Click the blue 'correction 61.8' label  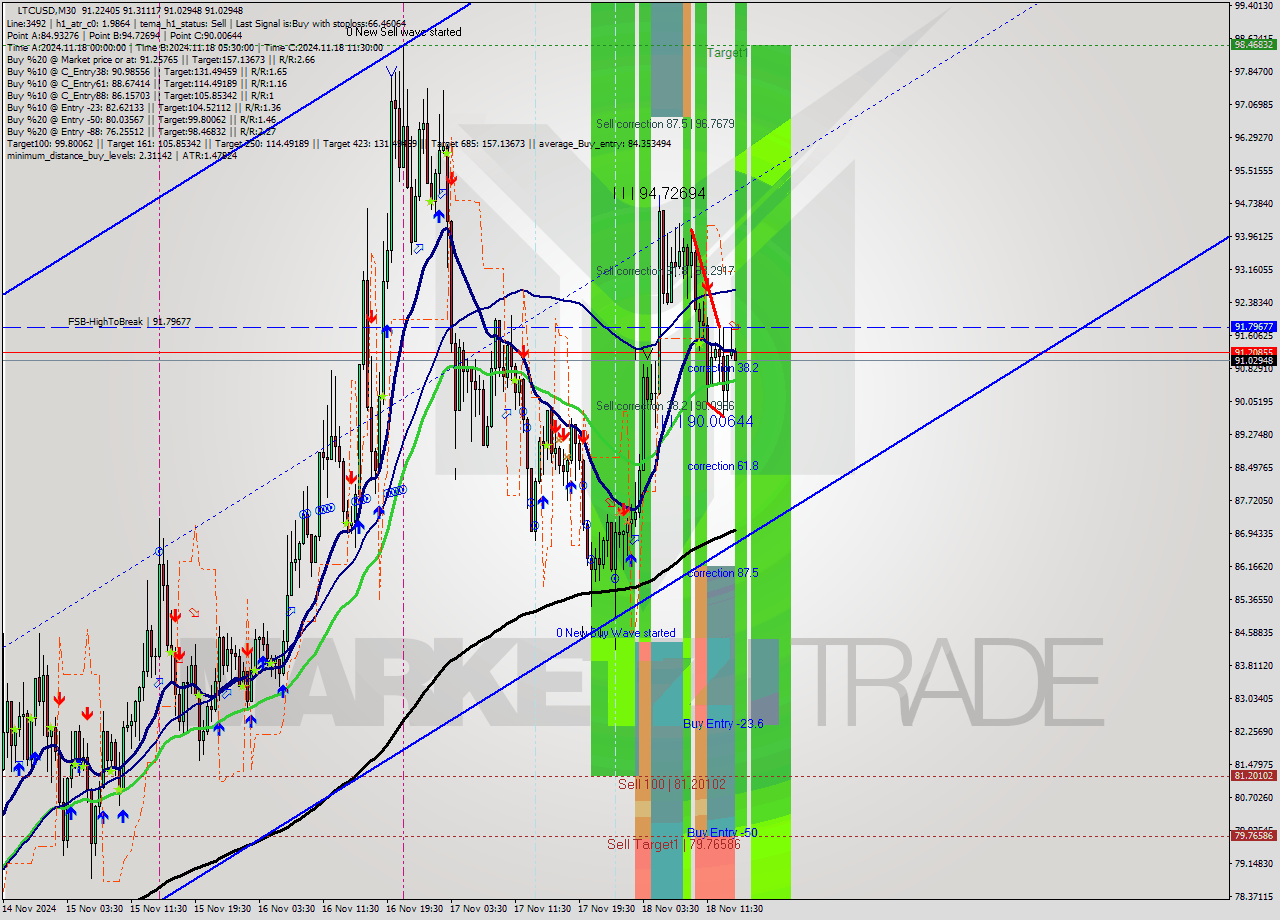pos(723,466)
